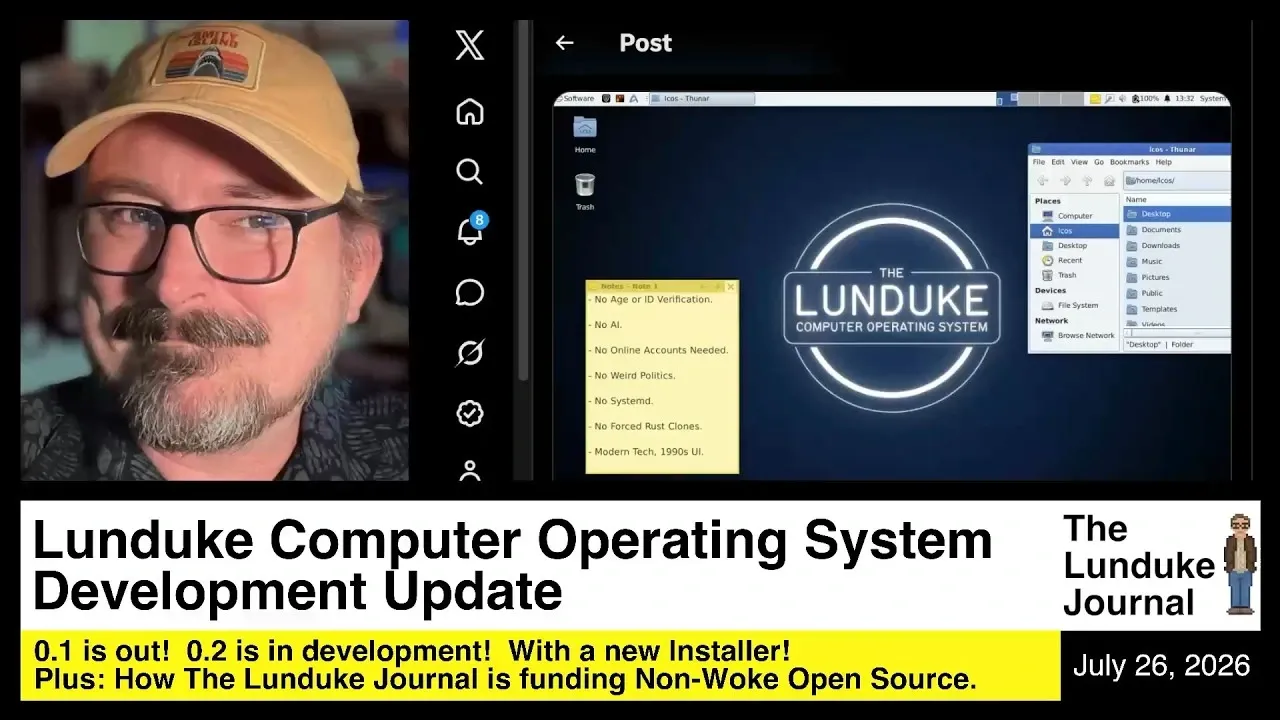The height and width of the screenshot is (720, 1280).
Task: Click Thunar's back navigation arrow
Action: [1042, 181]
